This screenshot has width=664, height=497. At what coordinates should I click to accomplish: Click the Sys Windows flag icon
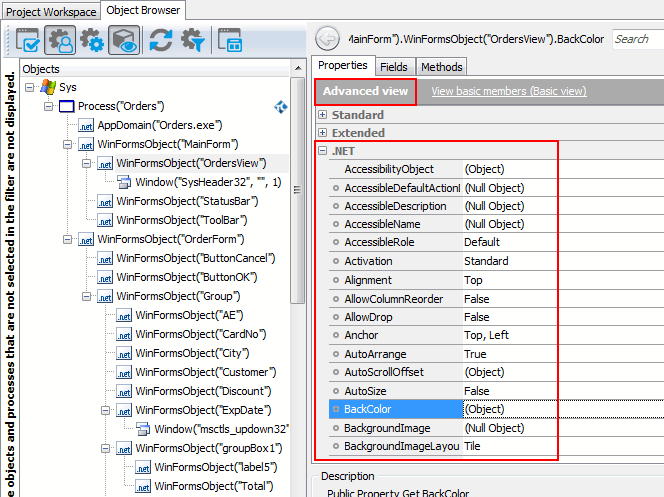47,87
